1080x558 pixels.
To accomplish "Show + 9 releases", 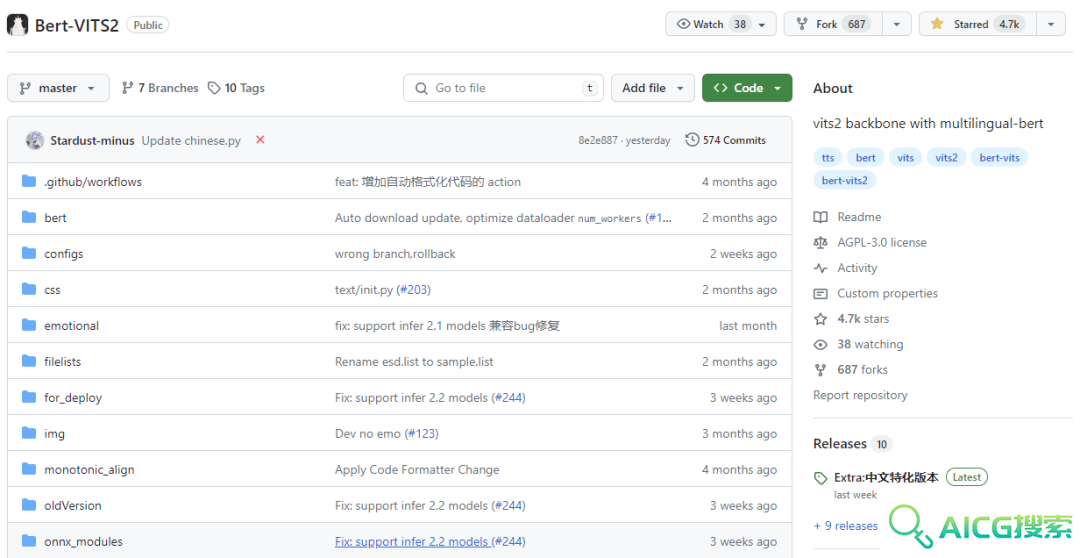I will click(846, 526).
